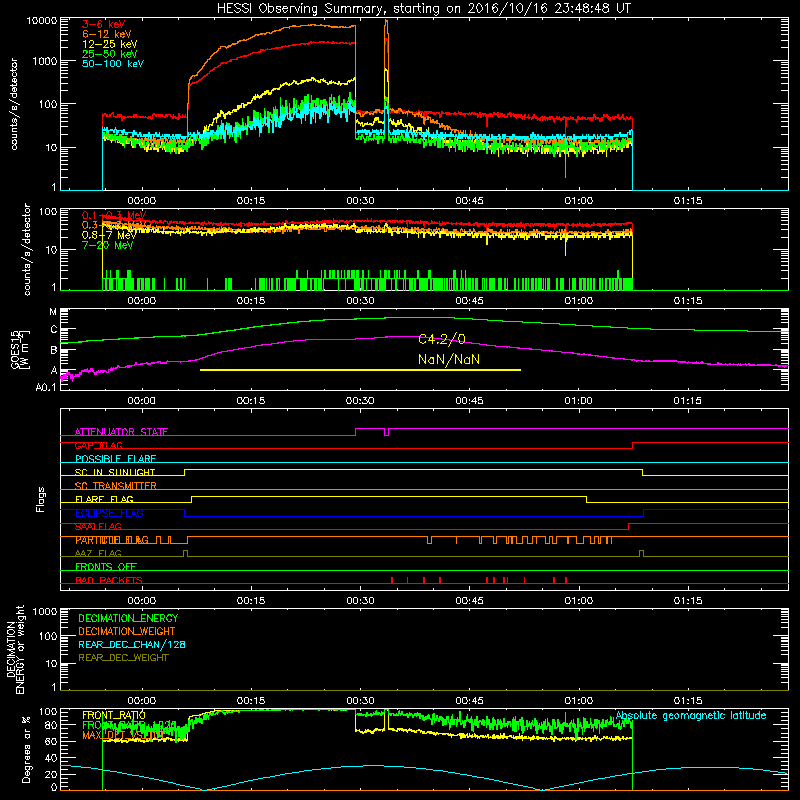Viewport: 800px width, 800px height.
Task: Click the REAR_DEC_CHAN/128 legend label
Action: point(132,644)
